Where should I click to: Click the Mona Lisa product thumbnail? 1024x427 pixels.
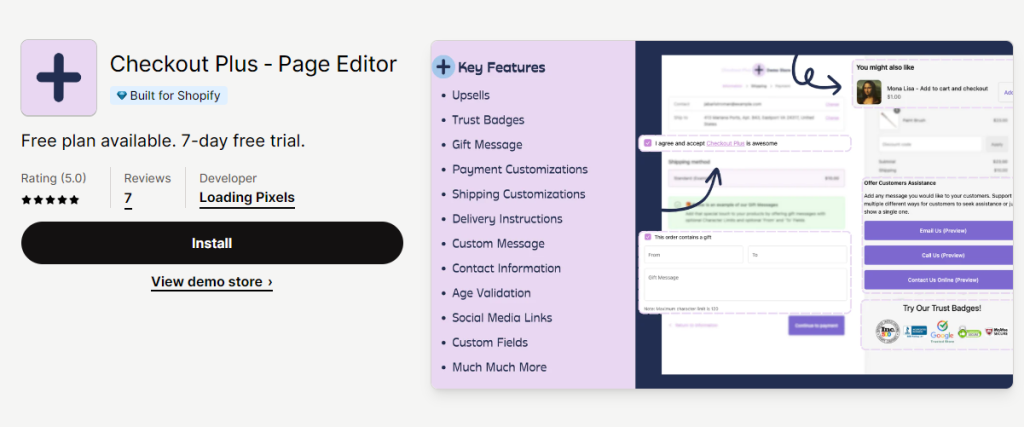(x=869, y=92)
